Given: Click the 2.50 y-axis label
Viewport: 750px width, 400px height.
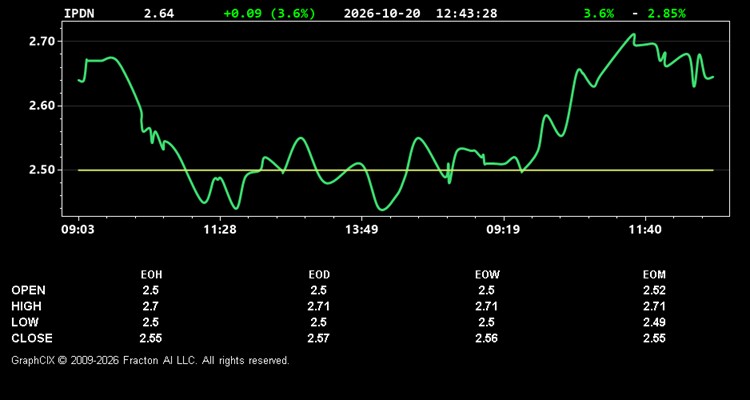Looking at the screenshot, I should click(x=42, y=170).
